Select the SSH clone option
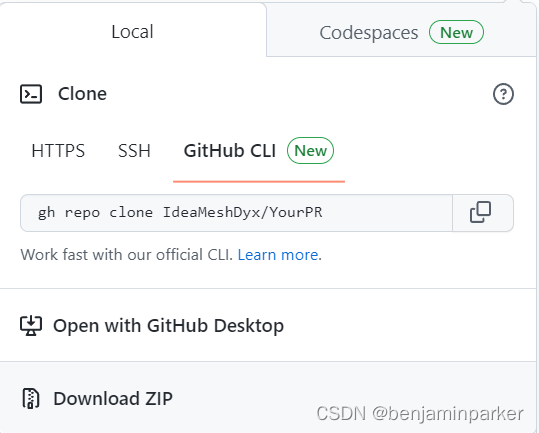 134,151
